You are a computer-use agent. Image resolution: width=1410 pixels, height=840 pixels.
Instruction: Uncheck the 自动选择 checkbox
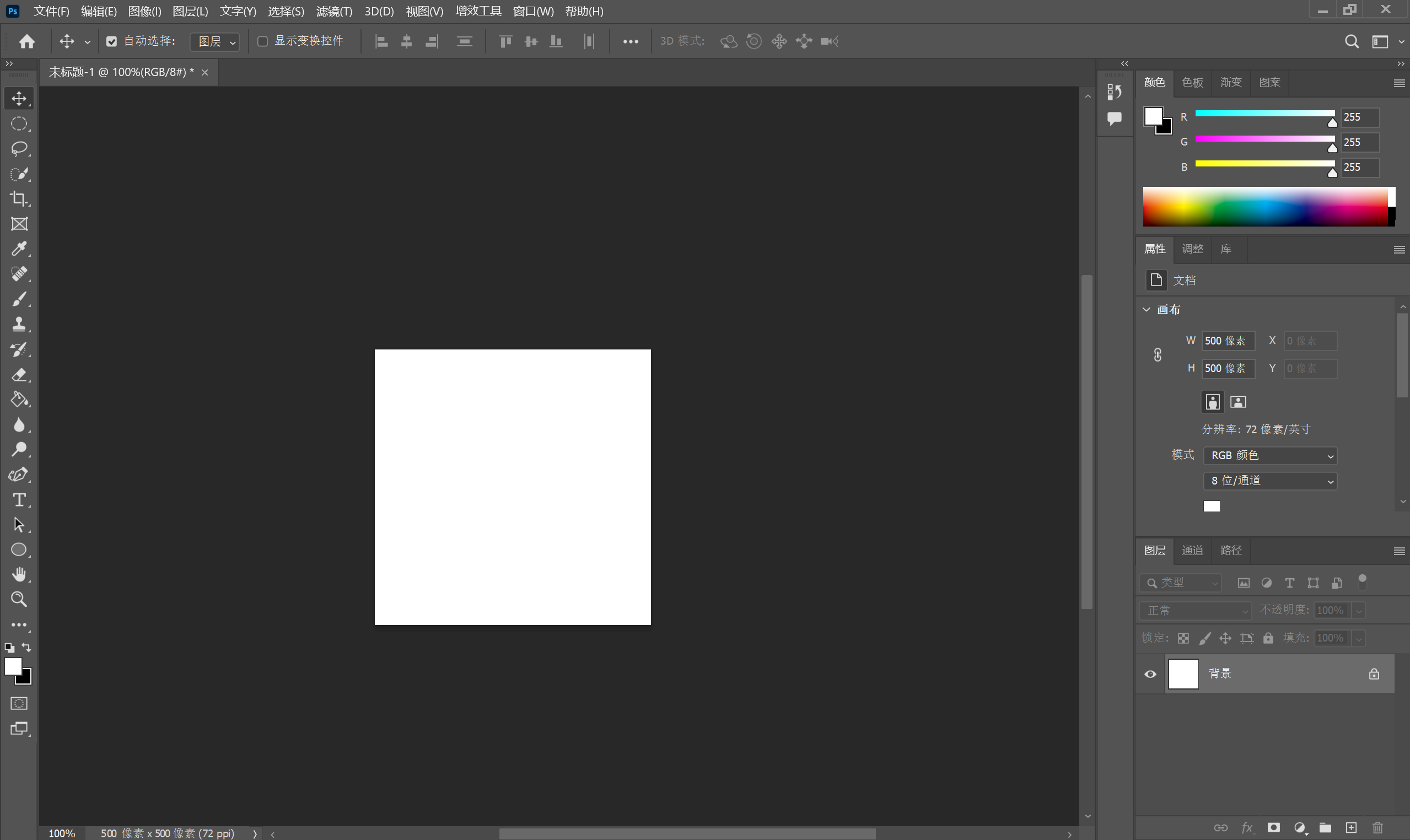pos(111,41)
